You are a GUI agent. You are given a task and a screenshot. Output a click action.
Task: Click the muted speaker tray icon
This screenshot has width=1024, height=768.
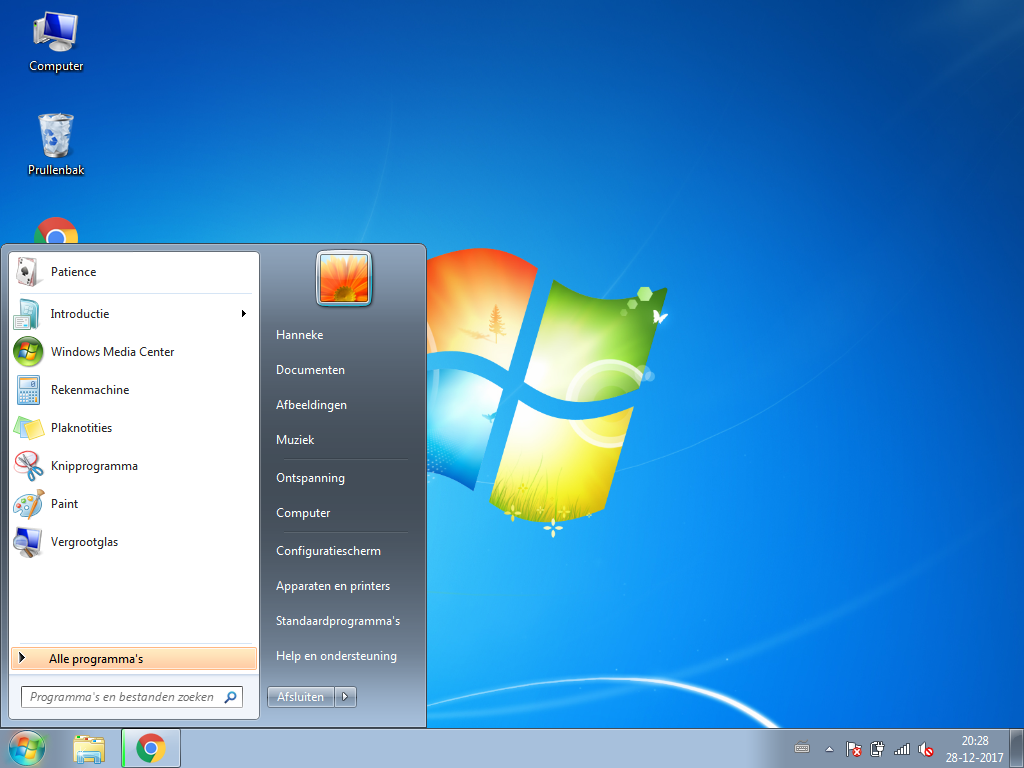click(925, 749)
